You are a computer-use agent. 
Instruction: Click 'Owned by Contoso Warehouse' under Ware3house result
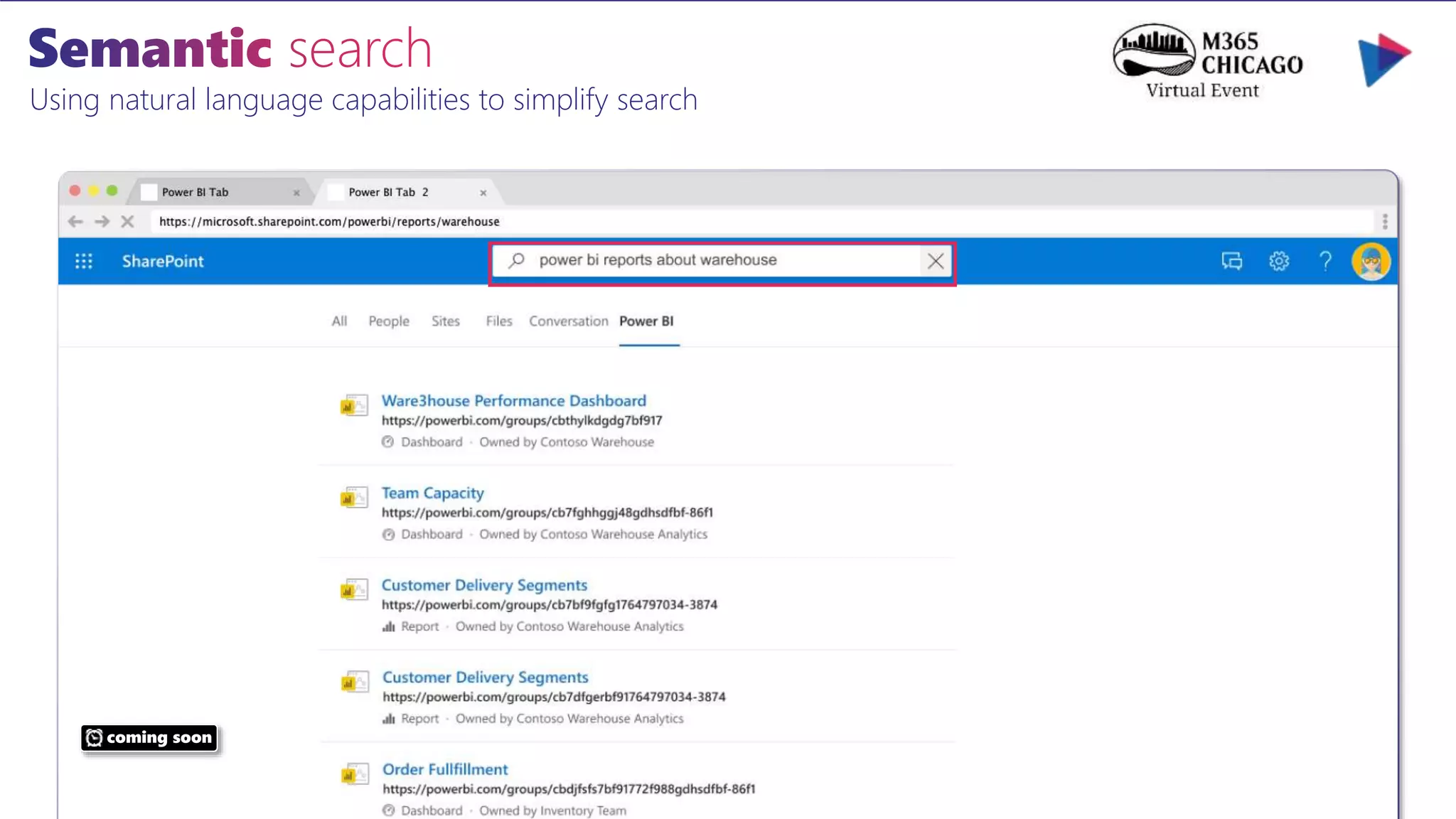[567, 442]
